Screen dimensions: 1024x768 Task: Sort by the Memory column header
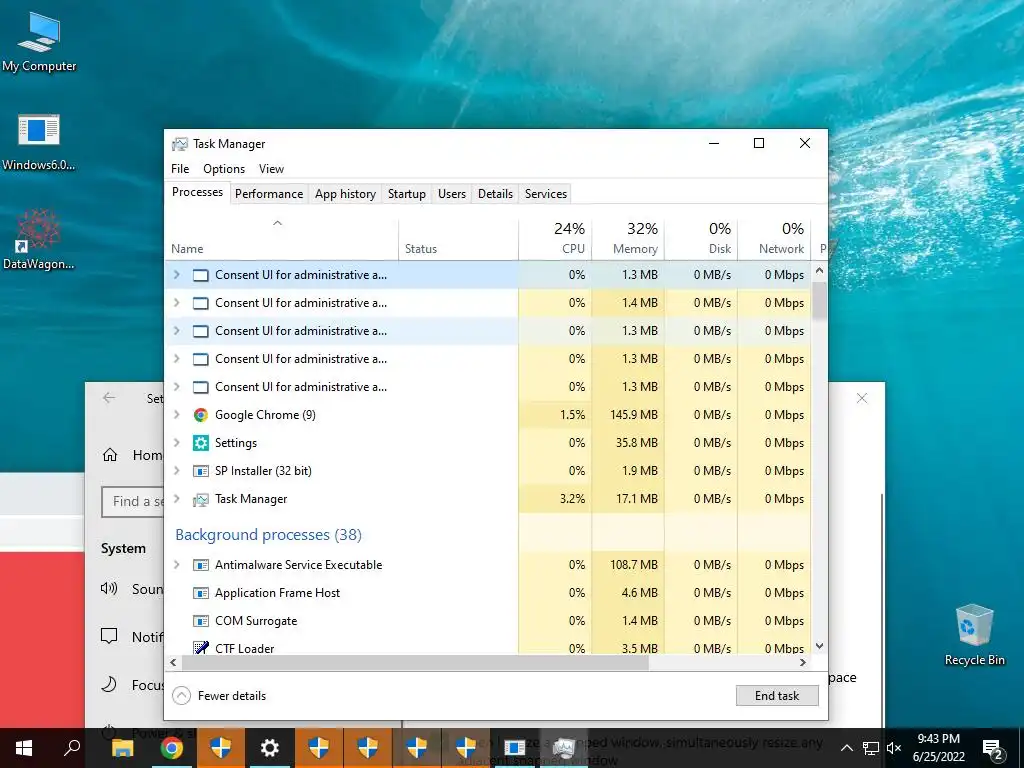[x=628, y=239]
